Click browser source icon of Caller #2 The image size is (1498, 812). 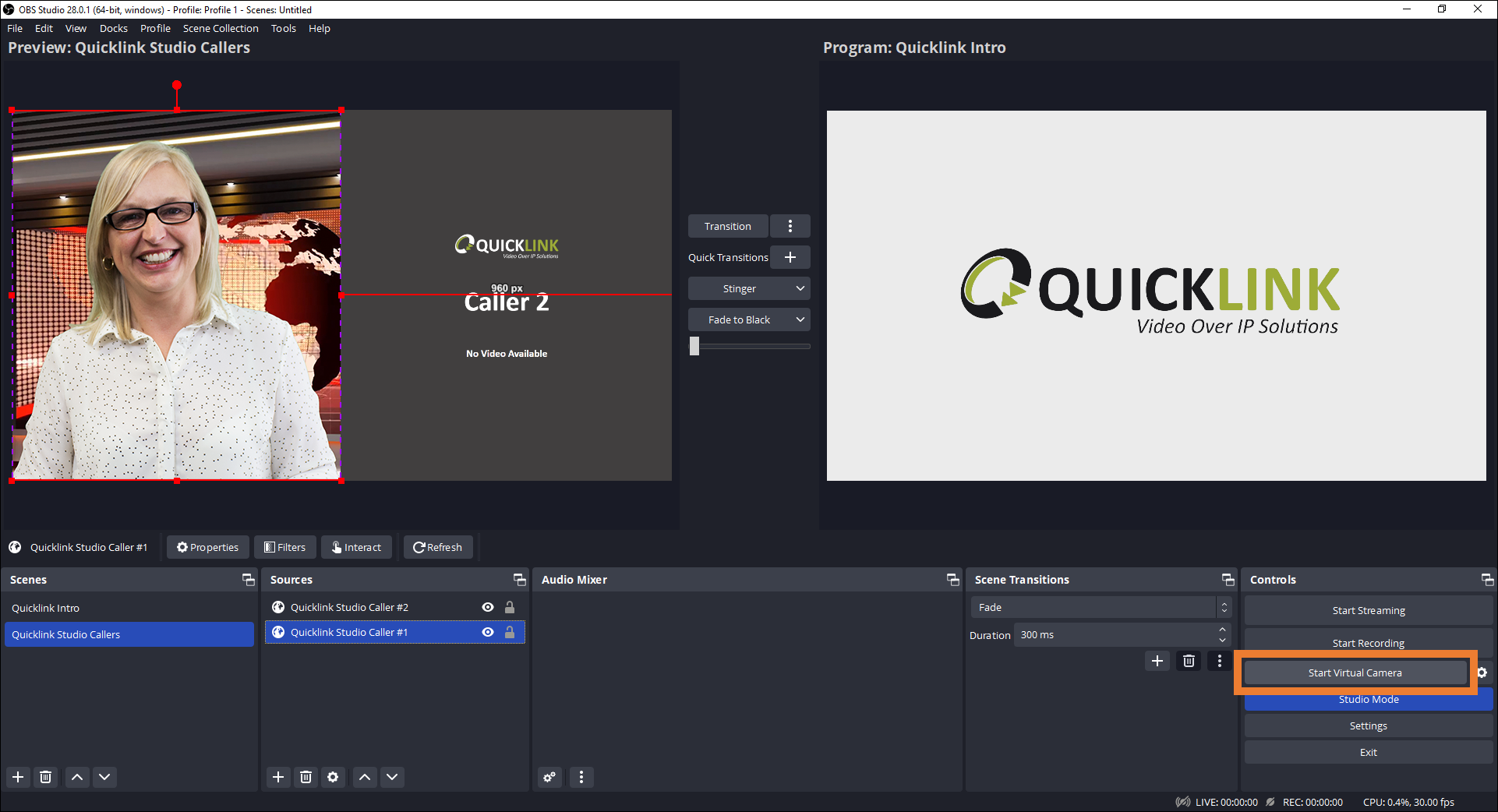pyautogui.click(x=278, y=607)
